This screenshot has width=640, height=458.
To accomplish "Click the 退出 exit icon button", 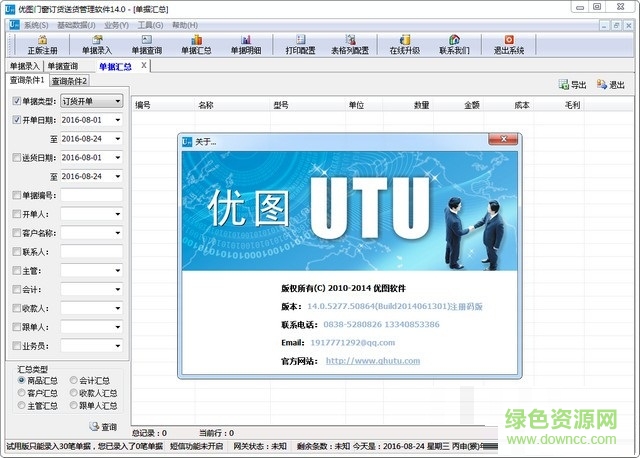I will [611, 84].
